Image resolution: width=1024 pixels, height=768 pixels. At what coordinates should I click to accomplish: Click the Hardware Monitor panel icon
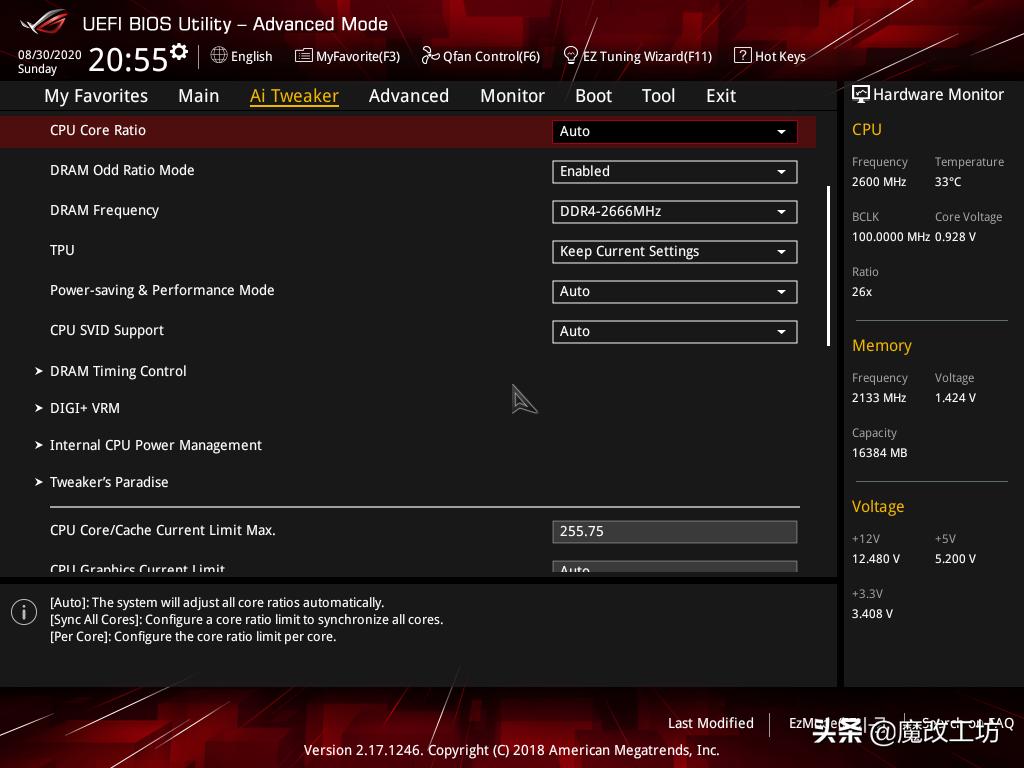tap(861, 94)
